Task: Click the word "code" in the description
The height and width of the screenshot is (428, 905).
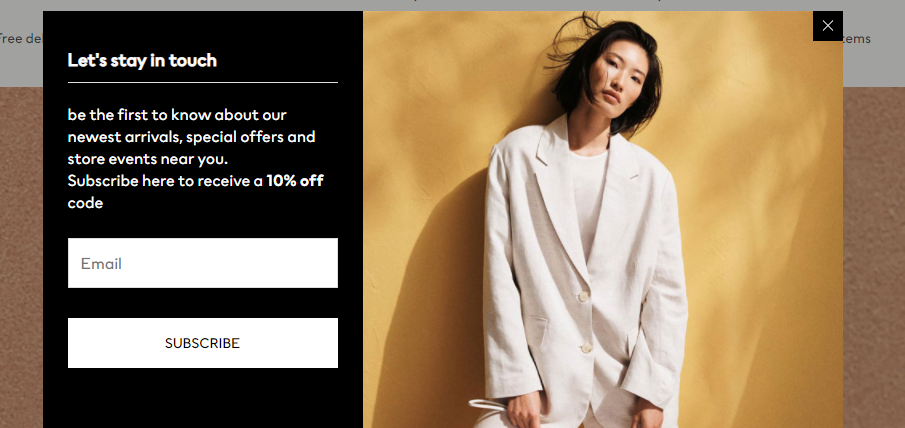Action: point(85,203)
